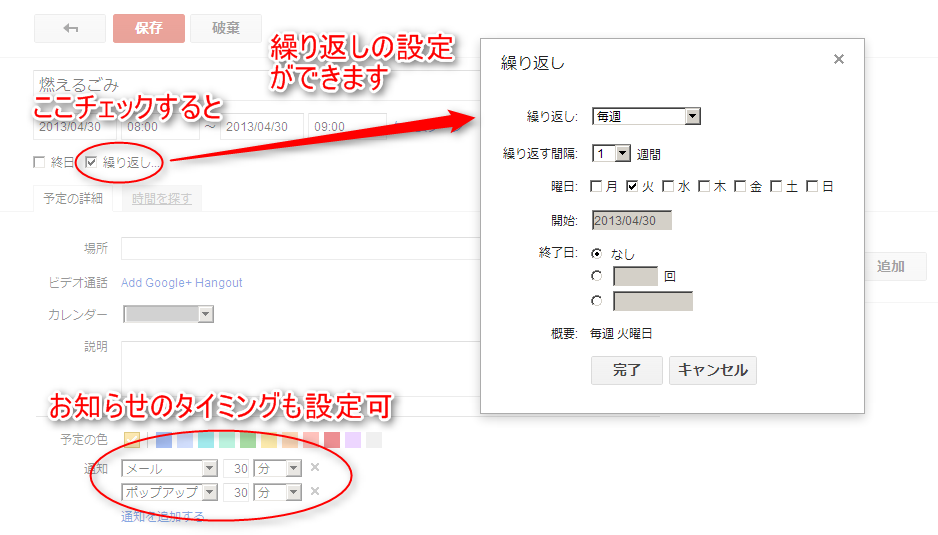
Task: Open the カレンダー selection dropdown
Action: [168, 314]
